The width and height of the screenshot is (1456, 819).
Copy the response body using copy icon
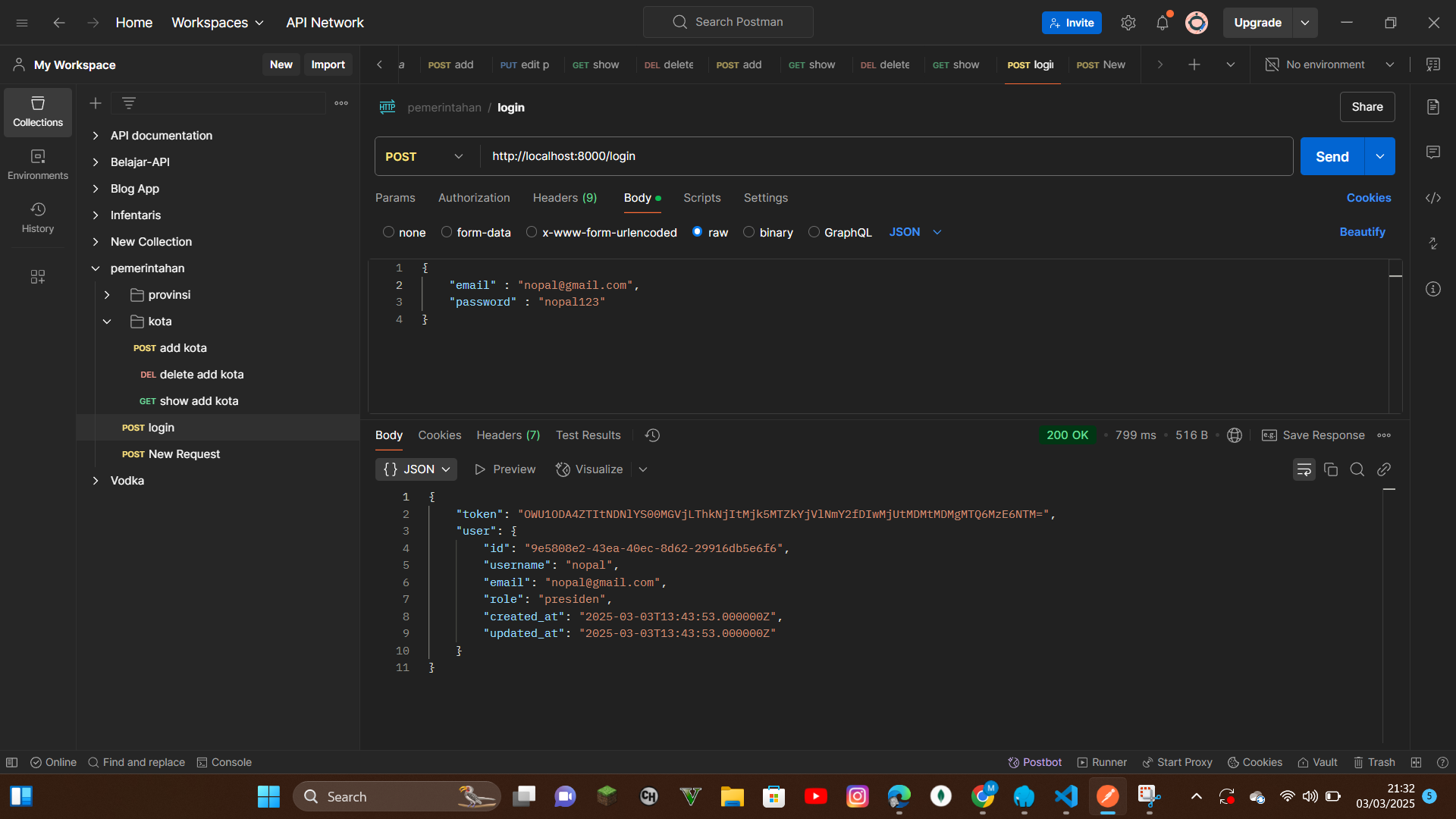1330,469
